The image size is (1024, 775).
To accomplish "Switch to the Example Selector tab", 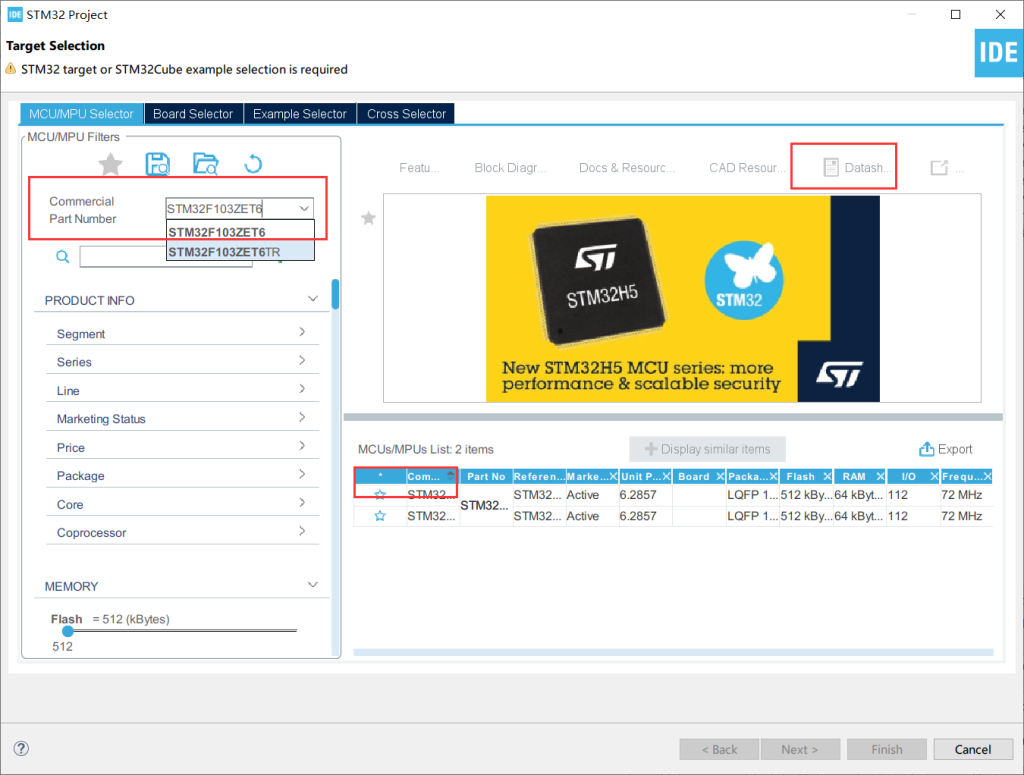I will [299, 114].
